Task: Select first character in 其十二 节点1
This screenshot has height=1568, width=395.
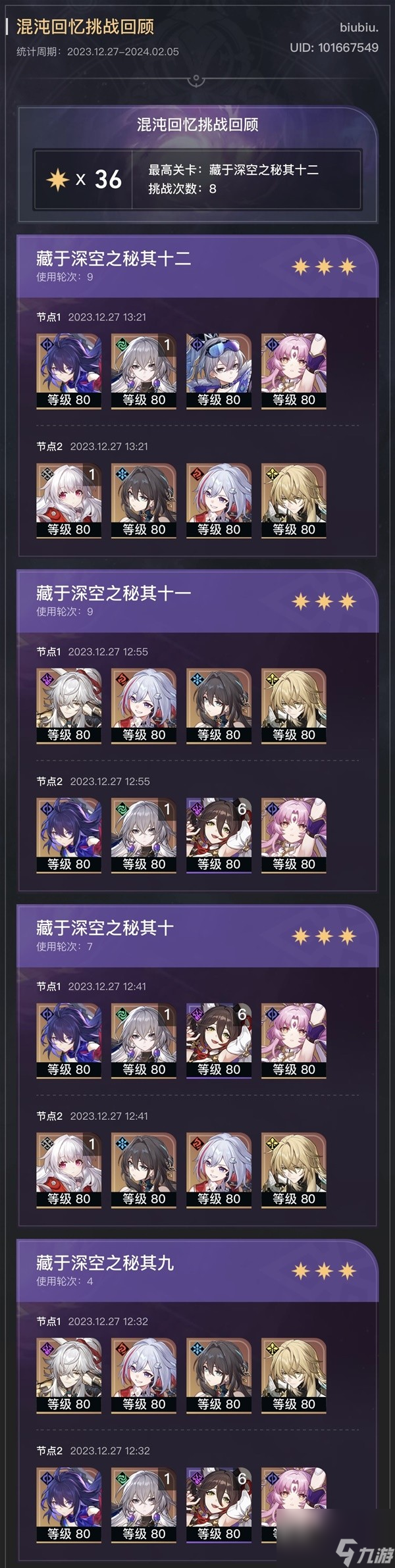Action: click(69, 371)
